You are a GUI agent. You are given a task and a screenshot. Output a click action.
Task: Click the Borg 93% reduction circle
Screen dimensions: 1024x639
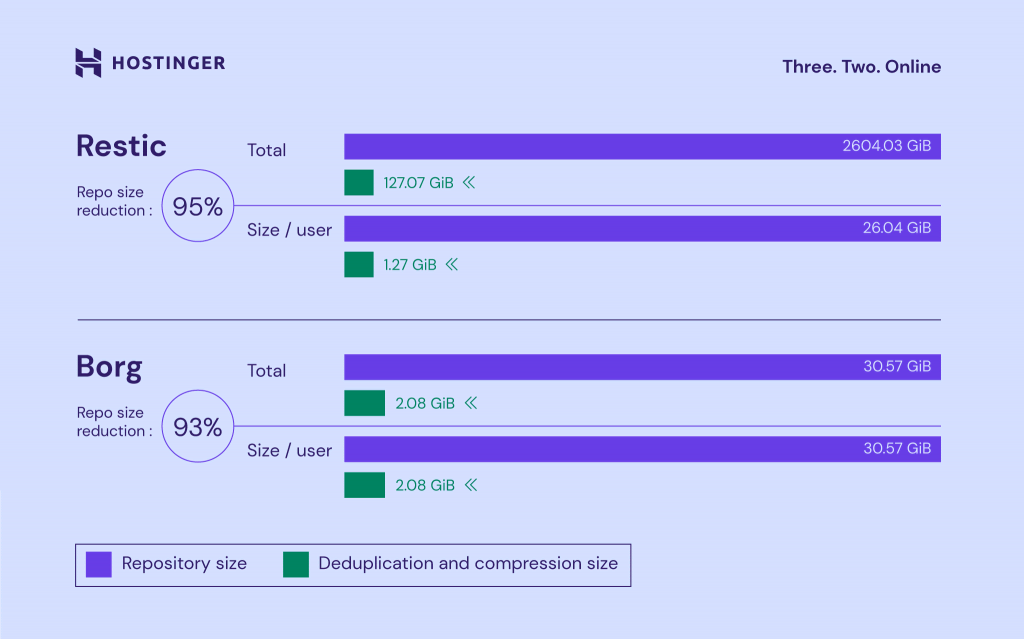click(x=197, y=427)
